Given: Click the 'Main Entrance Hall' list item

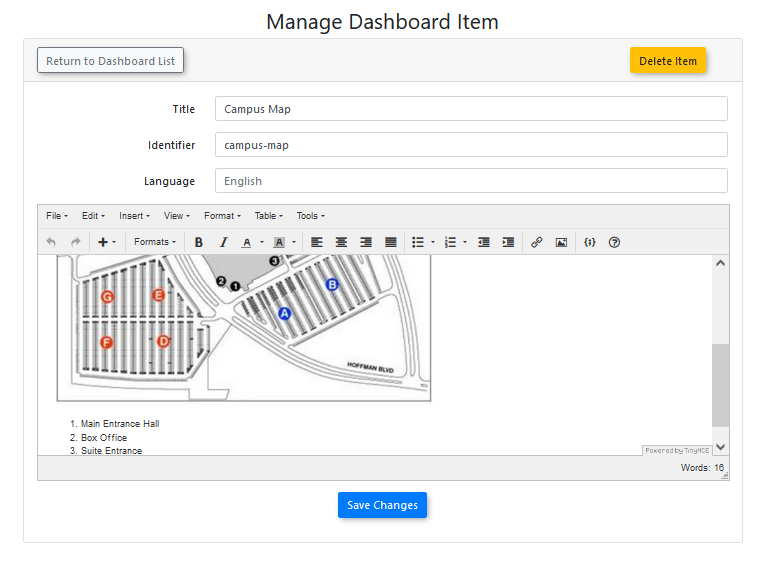Looking at the screenshot, I should pyautogui.click(x=120, y=424).
